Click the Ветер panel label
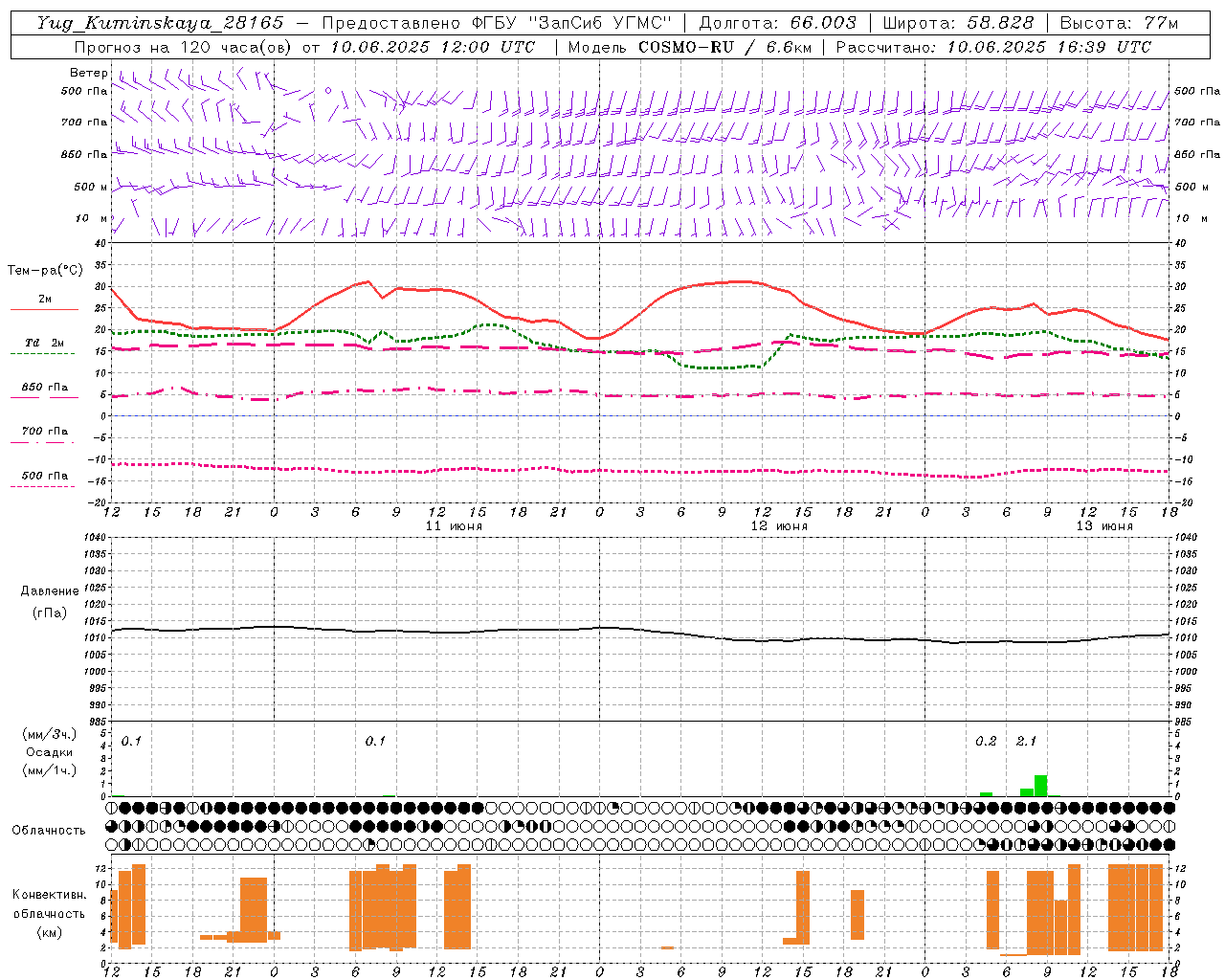The image size is (1225, 980). tap(89, 73)
